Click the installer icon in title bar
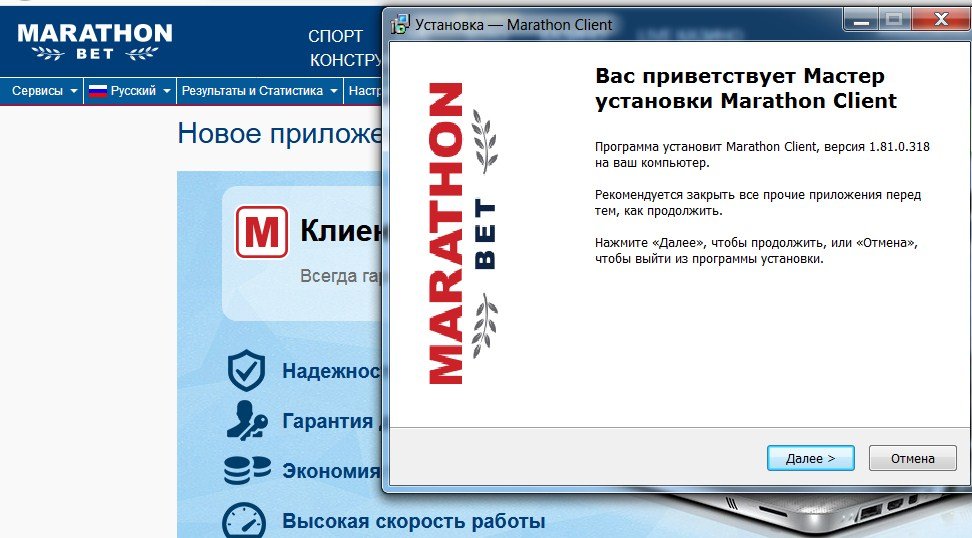Image resolution: width=972 pixels, height=538 pixels. click(x=400, y=25)
